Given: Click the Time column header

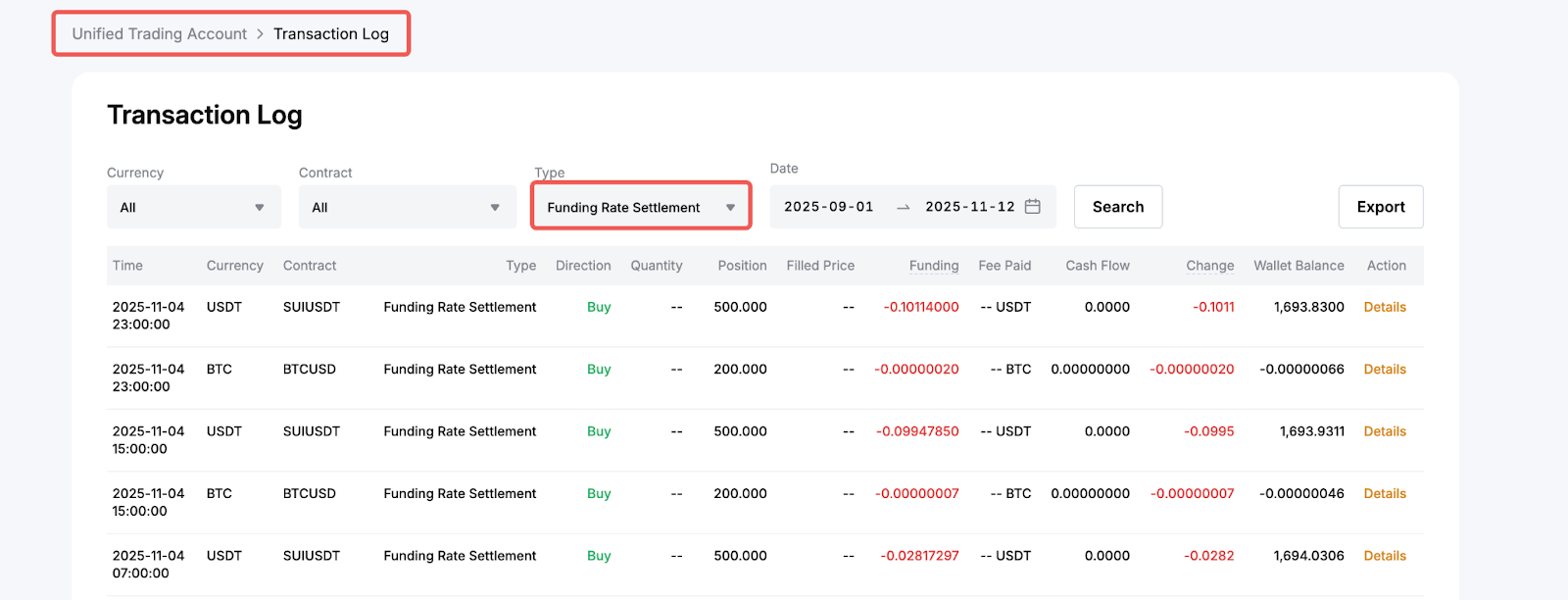Looking at the screenshot, I should (127, 266).
